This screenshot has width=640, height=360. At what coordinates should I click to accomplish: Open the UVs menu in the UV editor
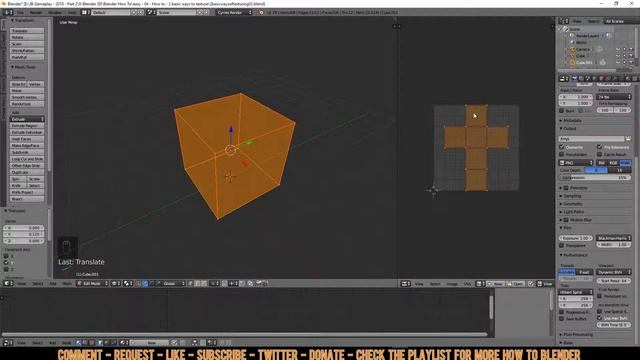[x=467, y=284]
